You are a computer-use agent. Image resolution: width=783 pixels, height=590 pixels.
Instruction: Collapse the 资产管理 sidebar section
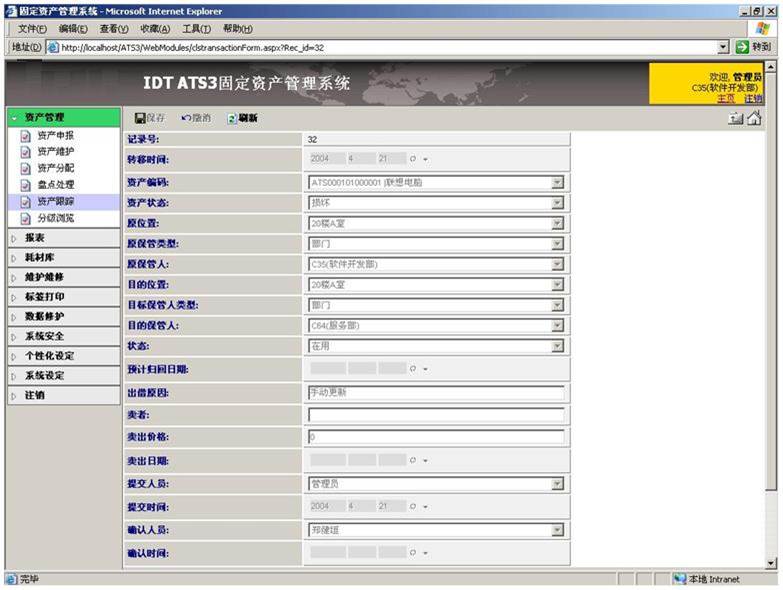pos(44,117)
